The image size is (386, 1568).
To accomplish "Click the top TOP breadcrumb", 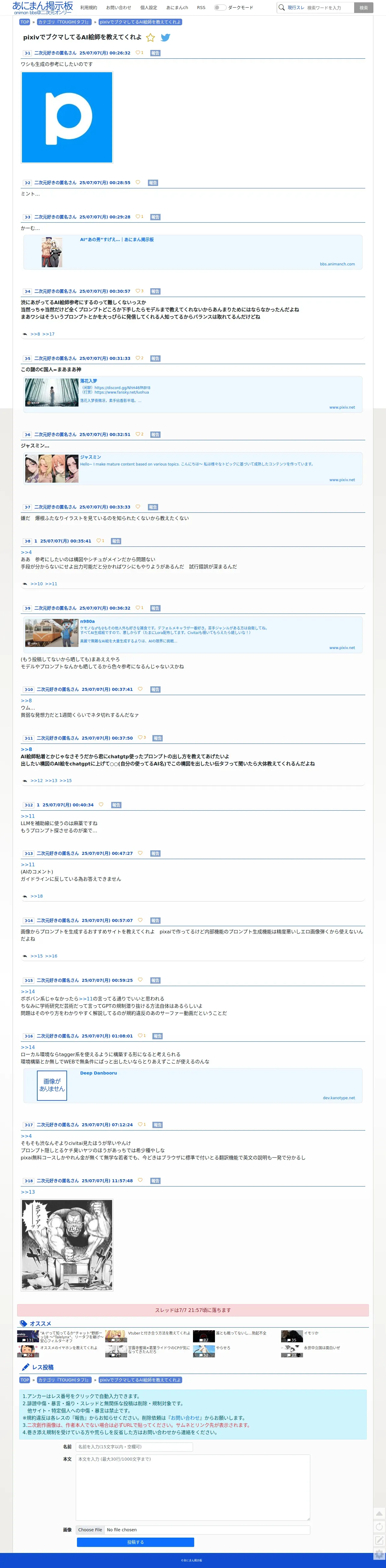I will pyautogui.click(x=25, y=22).
